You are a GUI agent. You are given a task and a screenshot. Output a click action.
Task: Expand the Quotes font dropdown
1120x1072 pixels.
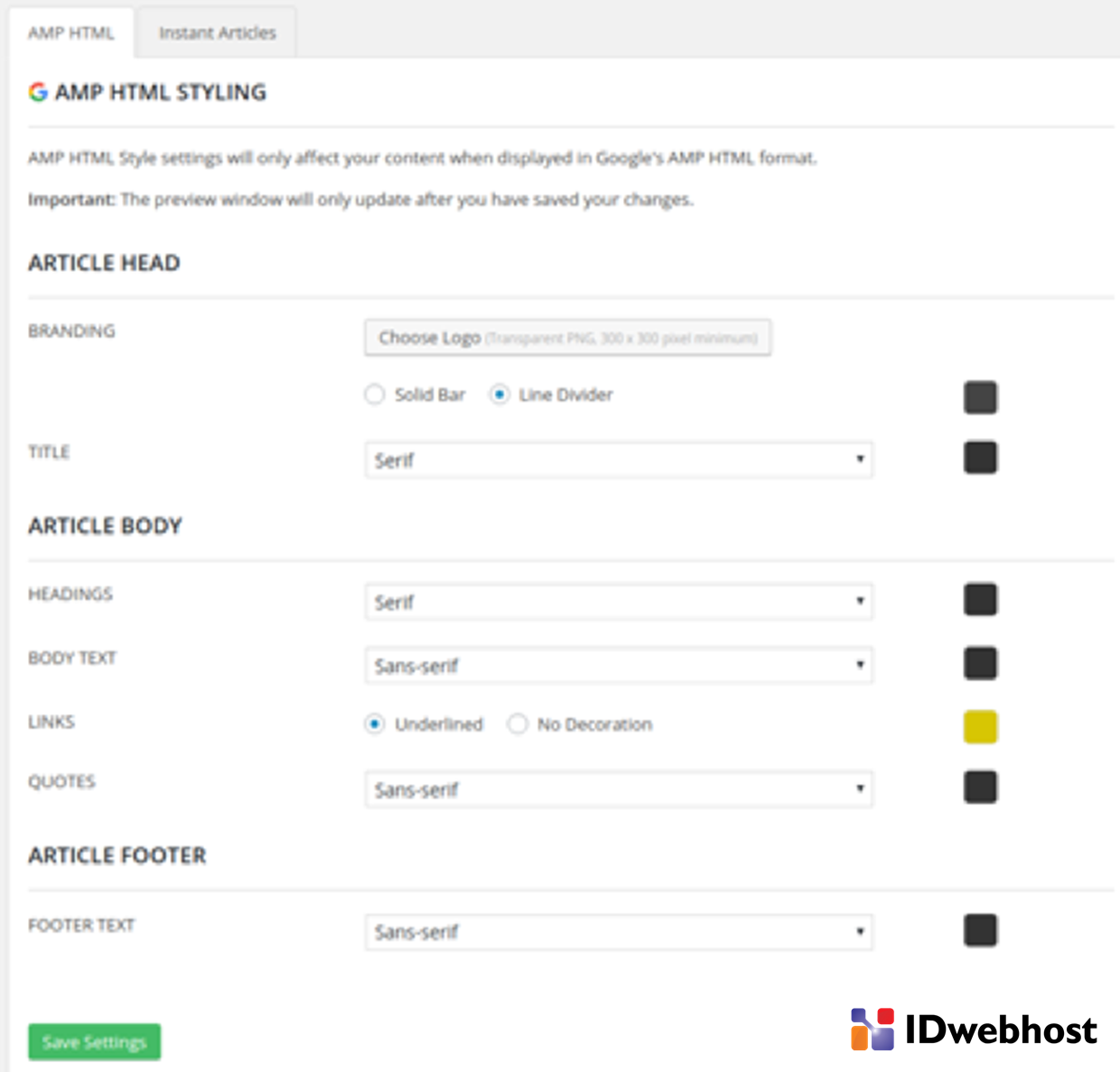click(x=619, y=789)
